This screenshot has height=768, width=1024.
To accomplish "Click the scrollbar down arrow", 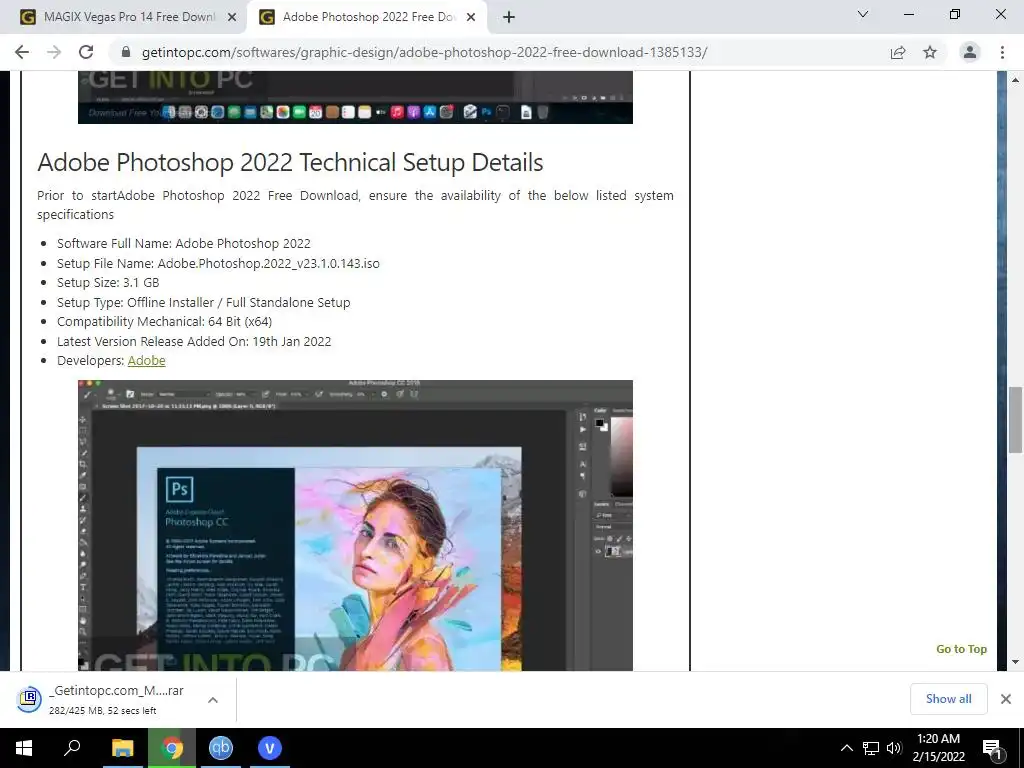I will [x=1015, y=662].
